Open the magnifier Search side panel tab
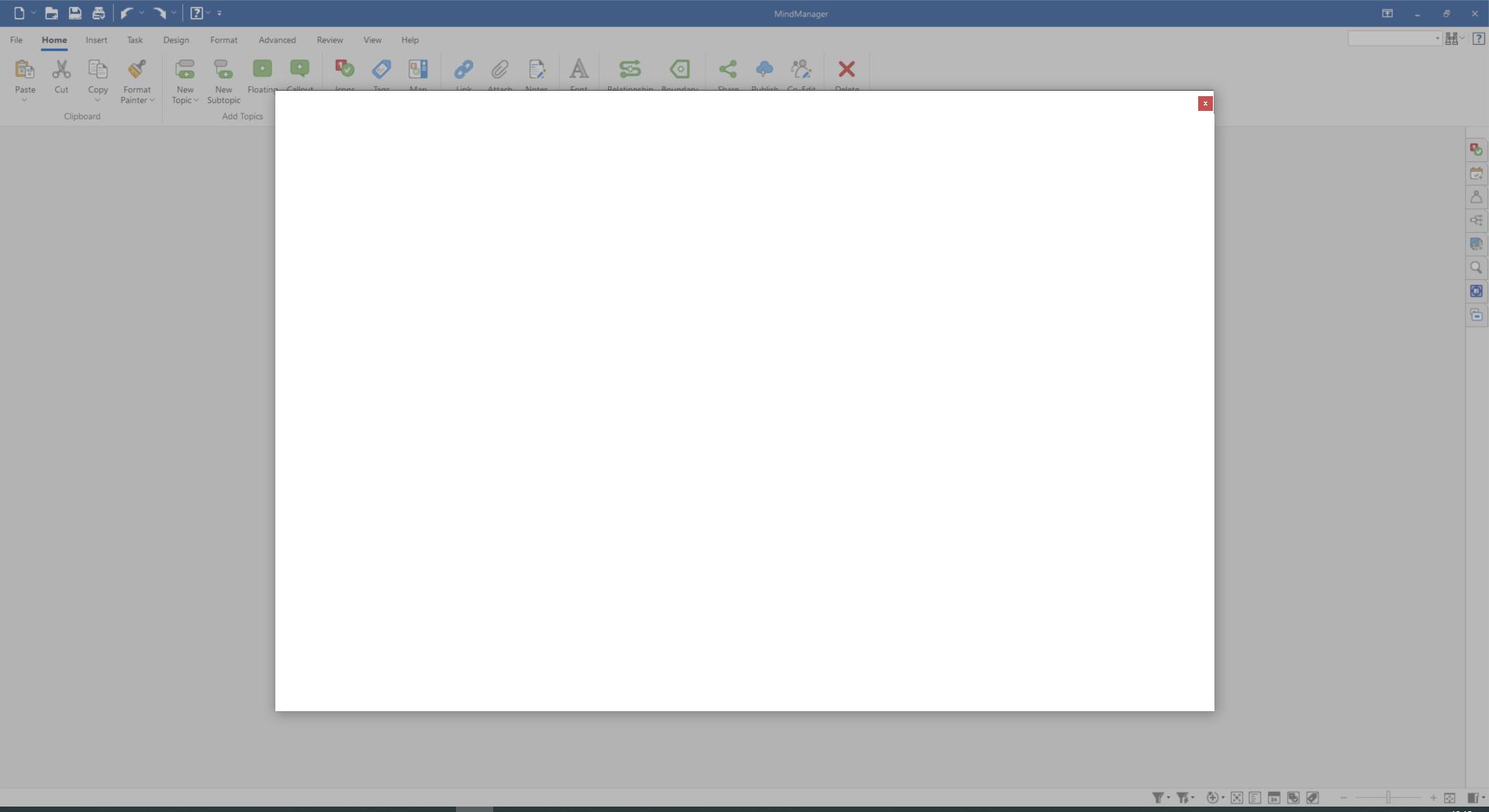 click(1476, 268)
